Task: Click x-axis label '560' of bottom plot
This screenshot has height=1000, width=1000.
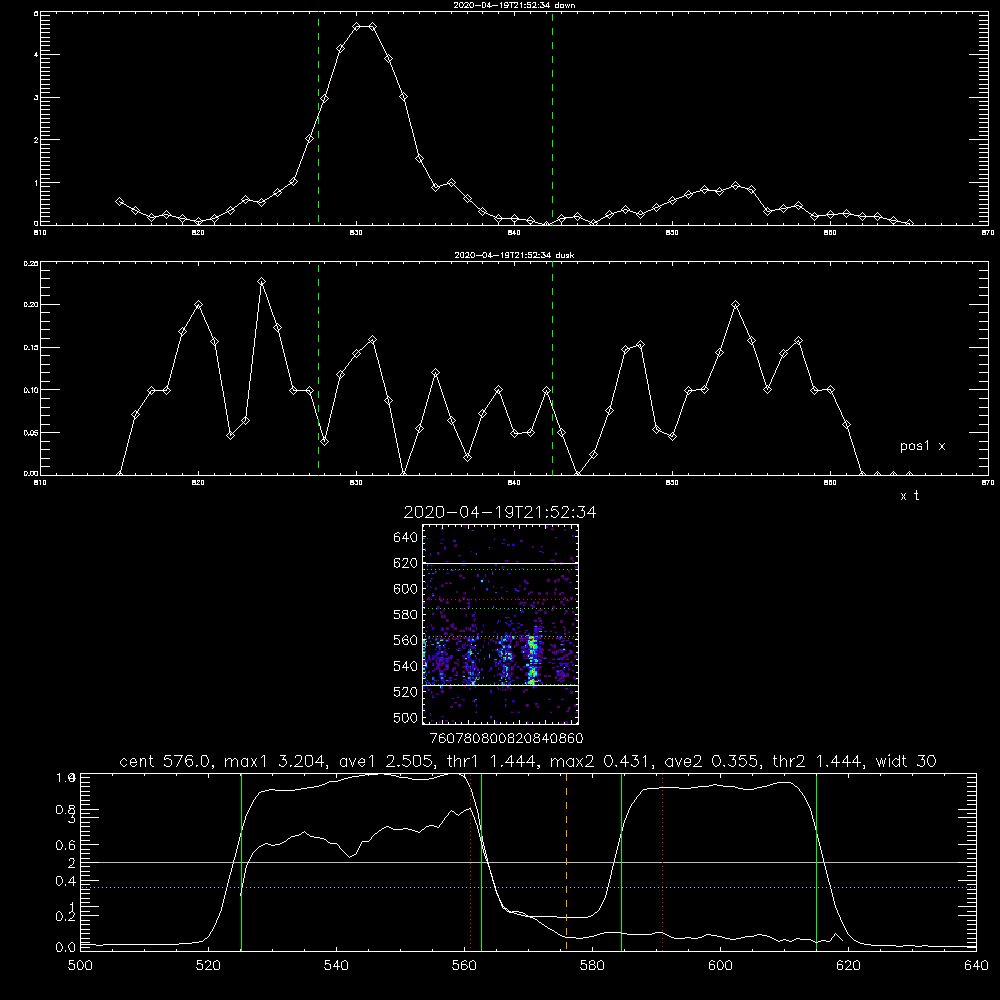Action: (464, 966)
